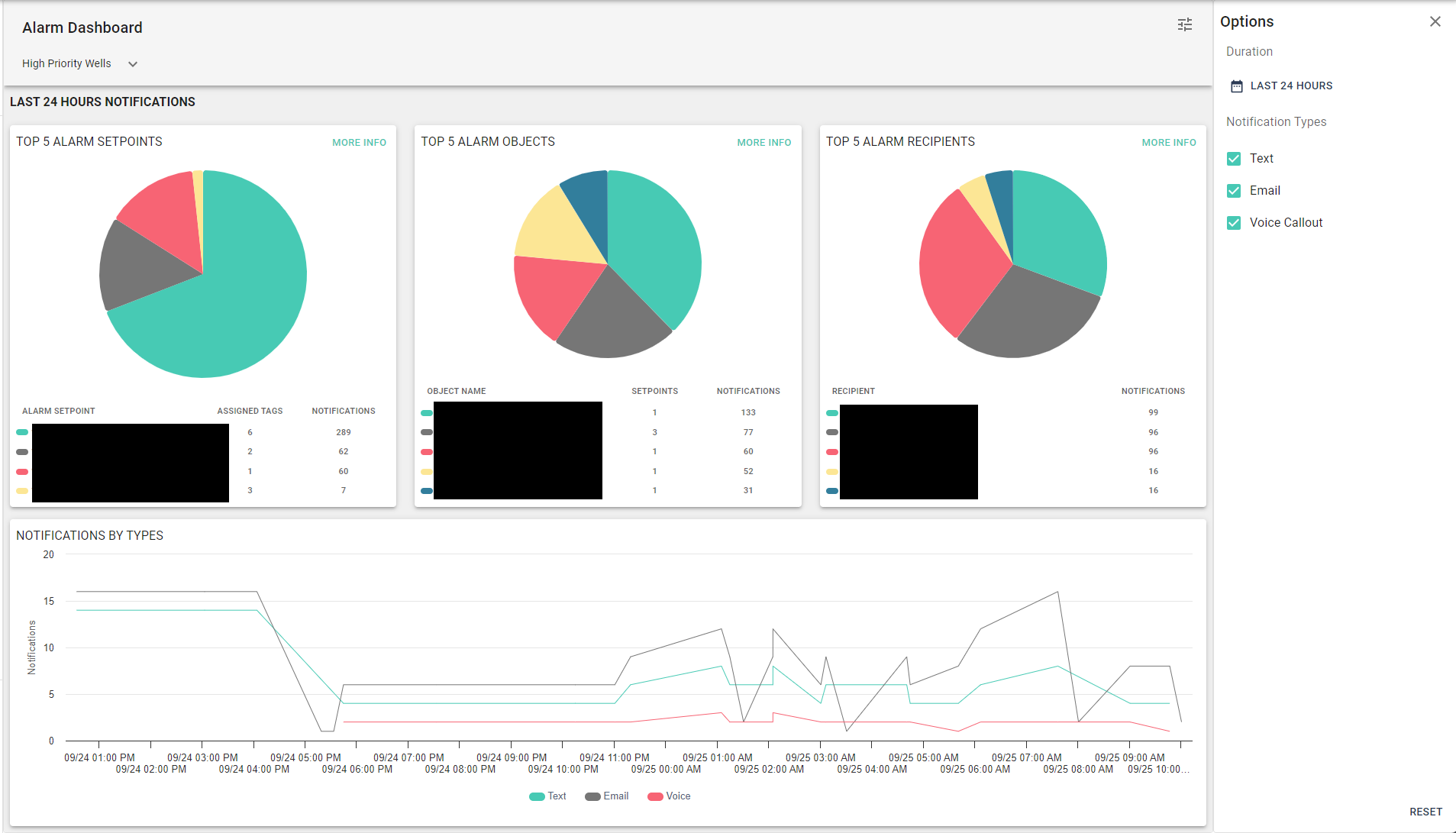Toggle the Email legend marker in chart
Screen dimensions: 1456x833
pyautogui.click(x=592, y=796)
